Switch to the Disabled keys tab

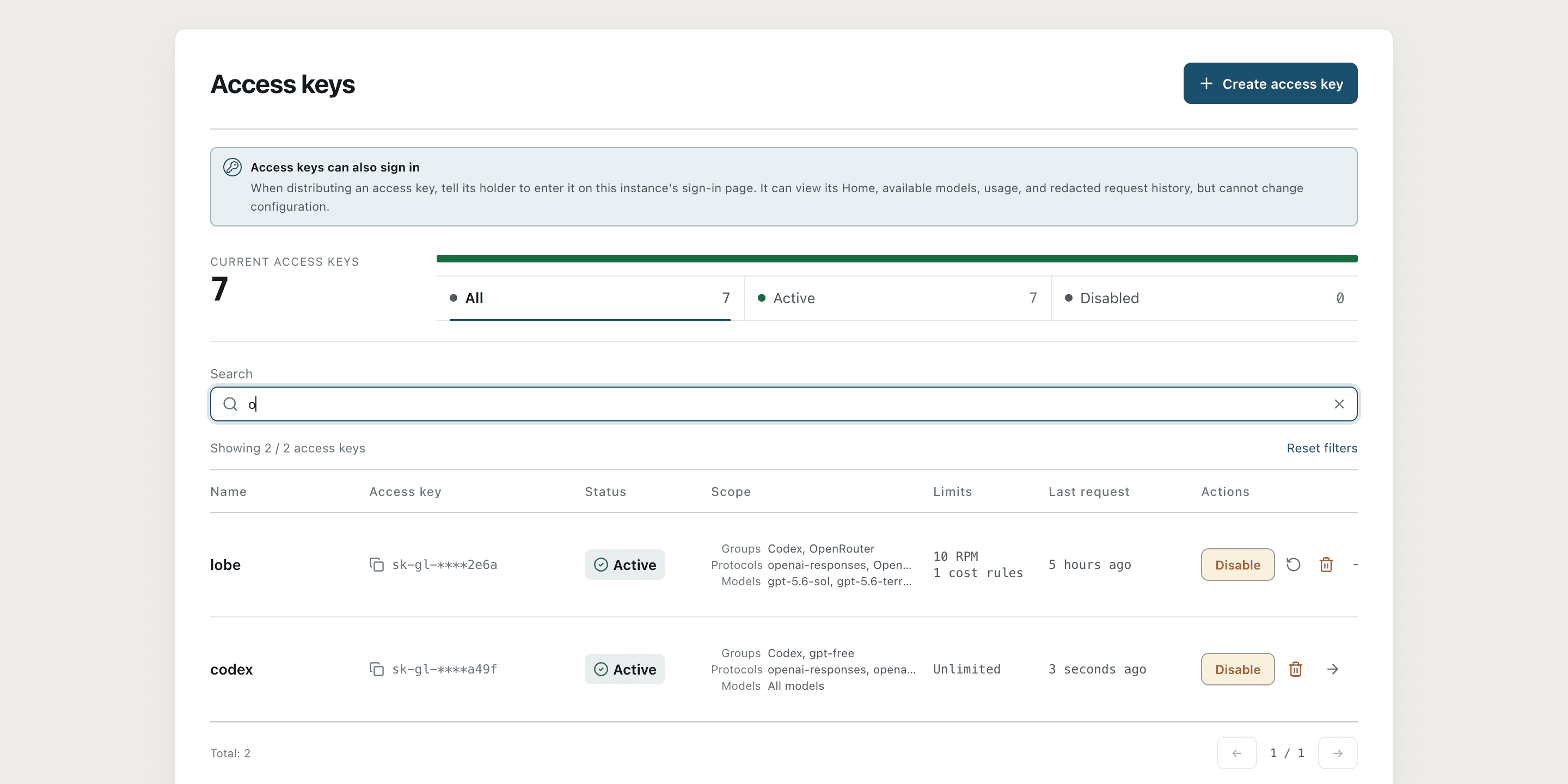pyautogui.click(x=1204, y=298)
